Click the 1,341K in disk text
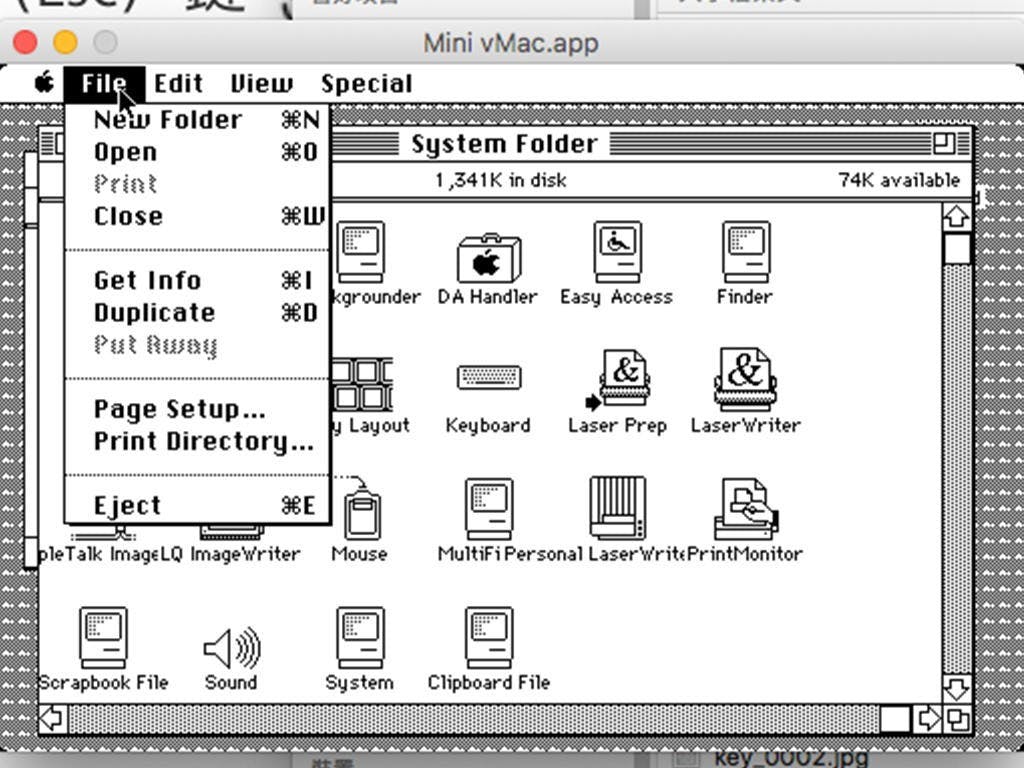1024x768 pixels. (501, 180)
